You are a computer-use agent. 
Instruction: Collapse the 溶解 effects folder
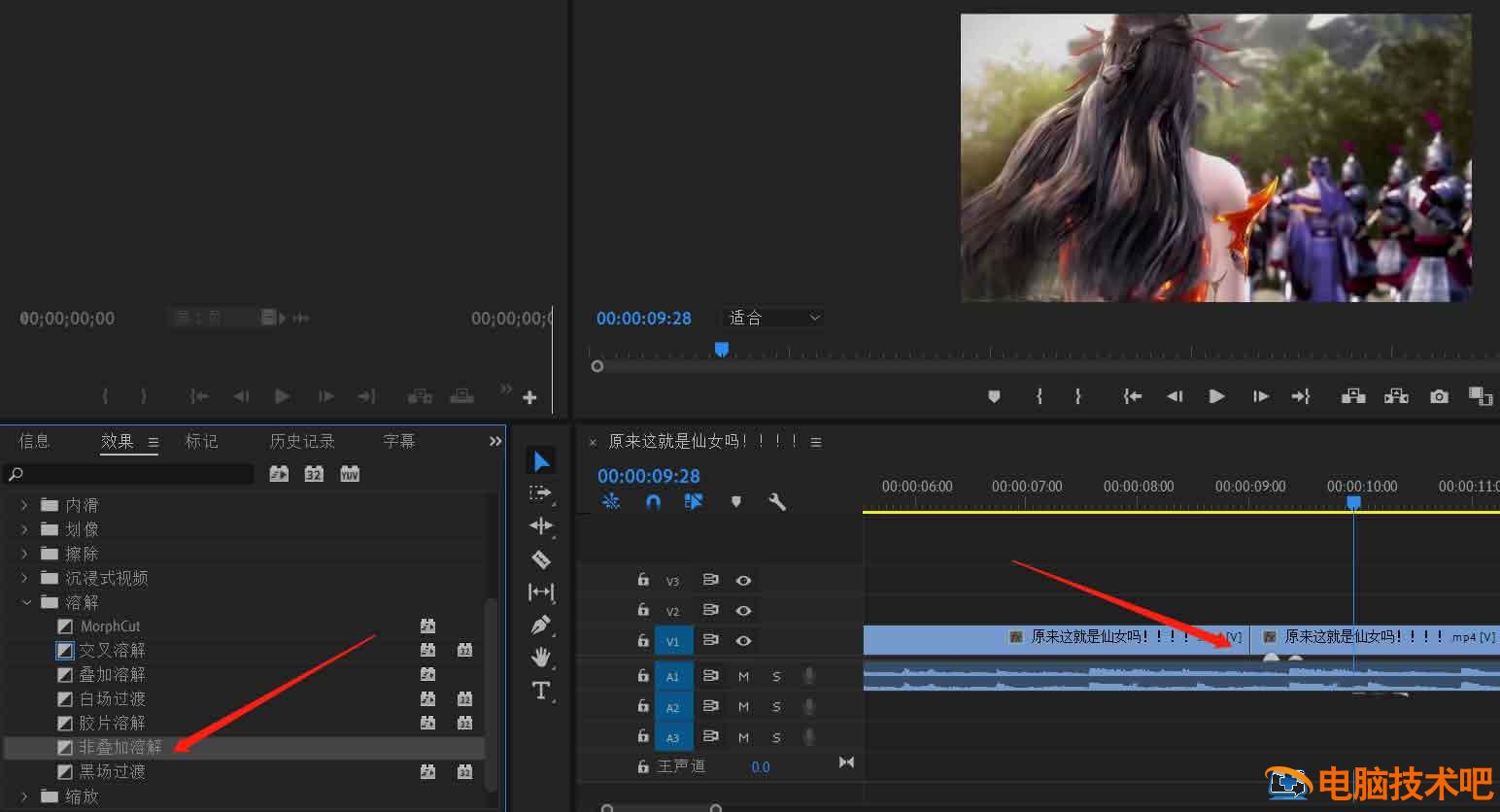pos(26,602)
